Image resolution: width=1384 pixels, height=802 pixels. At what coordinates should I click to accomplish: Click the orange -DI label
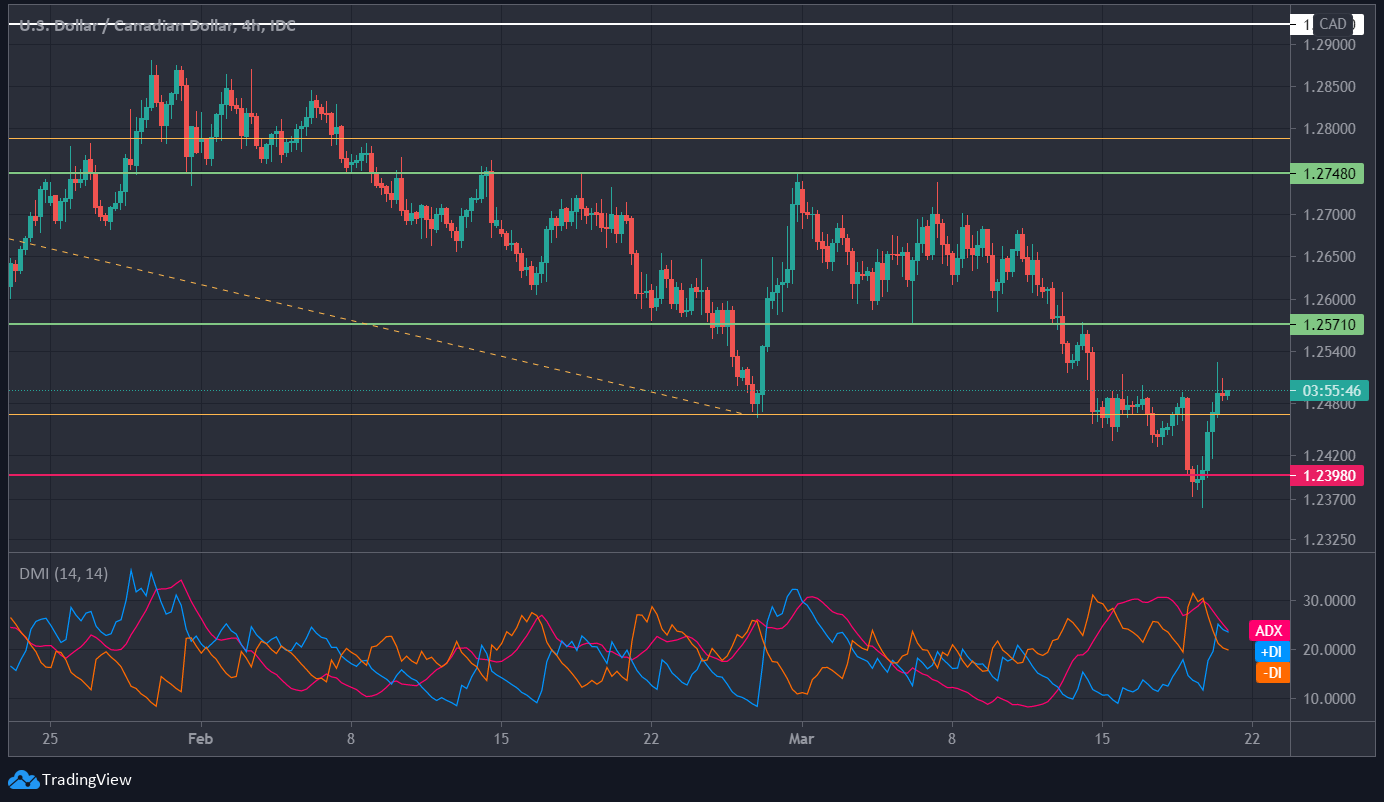pyautogui.click(x=1273, y=673)
